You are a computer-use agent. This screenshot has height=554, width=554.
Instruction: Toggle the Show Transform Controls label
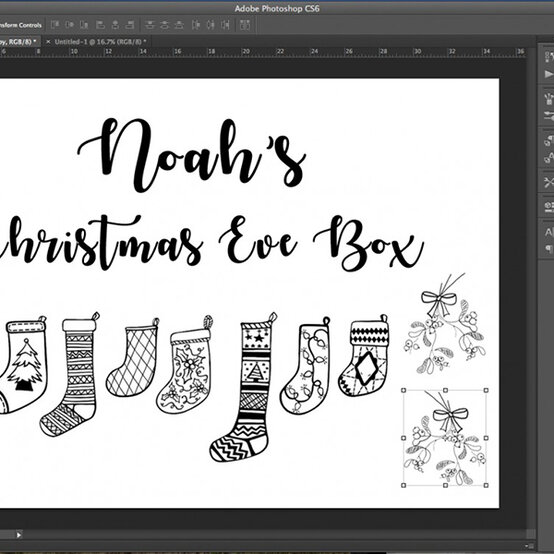(20, 25)
